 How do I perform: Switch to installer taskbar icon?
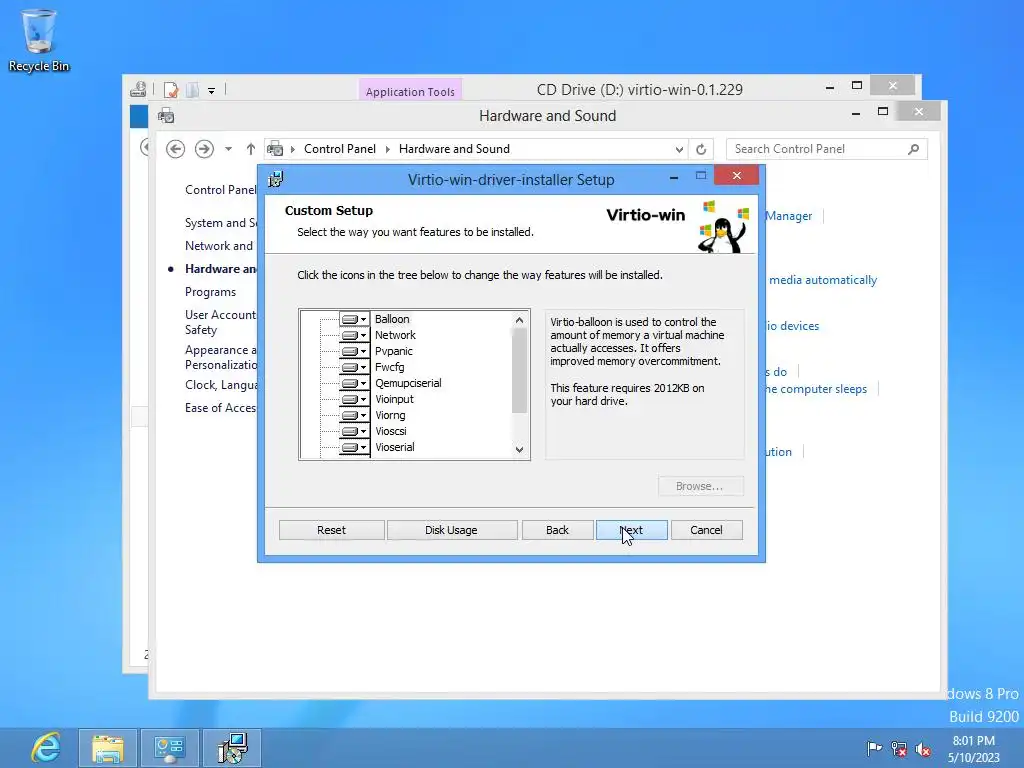[x=232, y=748]
